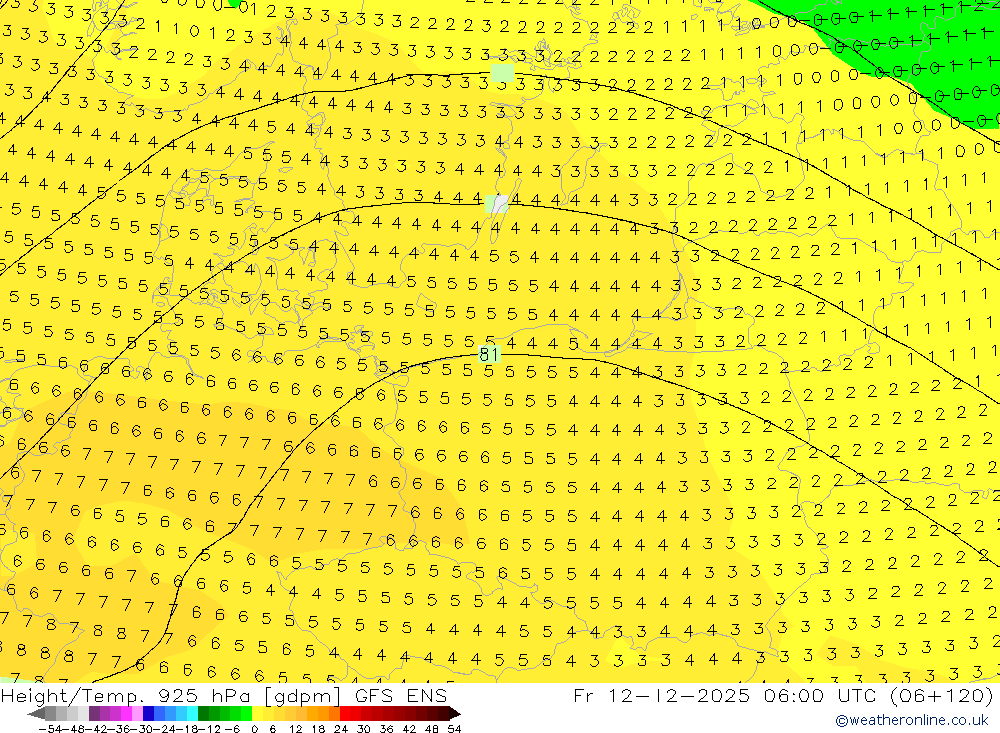The image size is (1000, 733).
Task: Click the '12' legend scale value
Action: pos(295,729)
